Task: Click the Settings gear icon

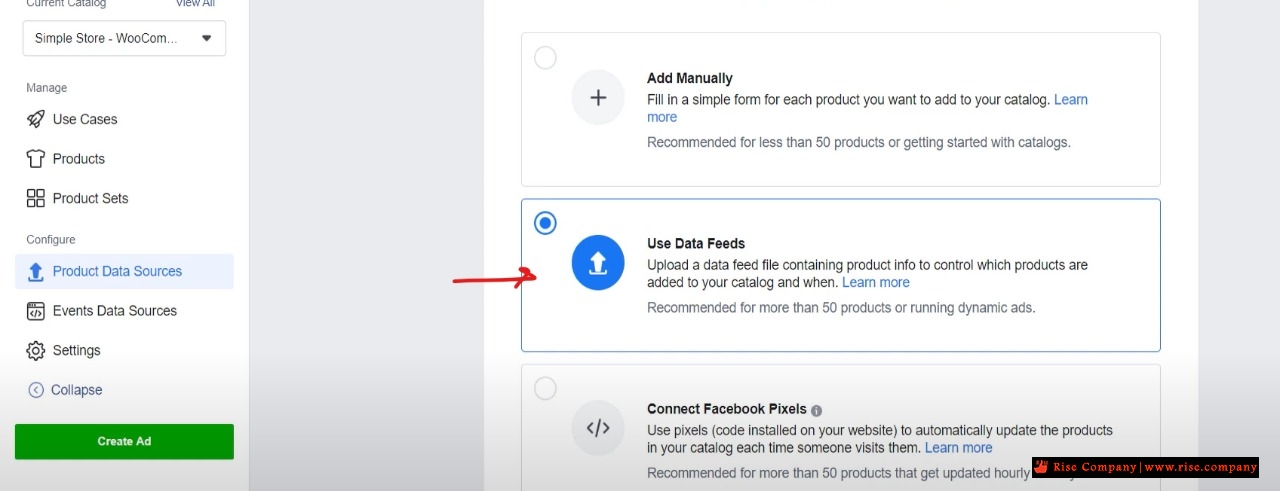Action: pos(36,351)
